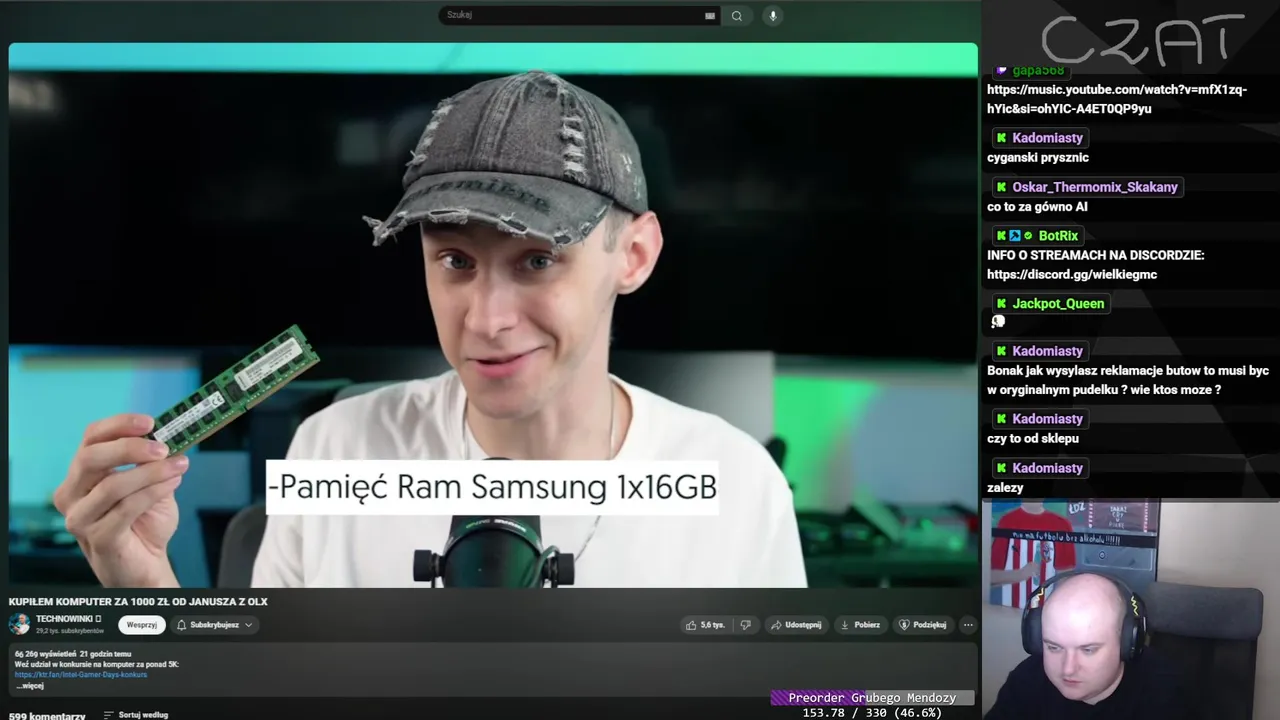This screenshot has height=720, width=1280.
Task: Open the on-screen keyboard icon in search
Action: [x=710, y=16]
